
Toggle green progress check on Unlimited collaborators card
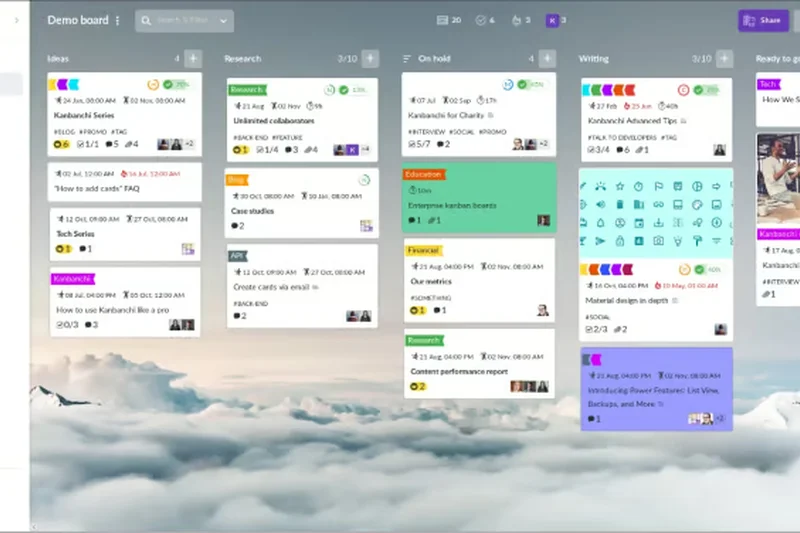pos(343,90)
